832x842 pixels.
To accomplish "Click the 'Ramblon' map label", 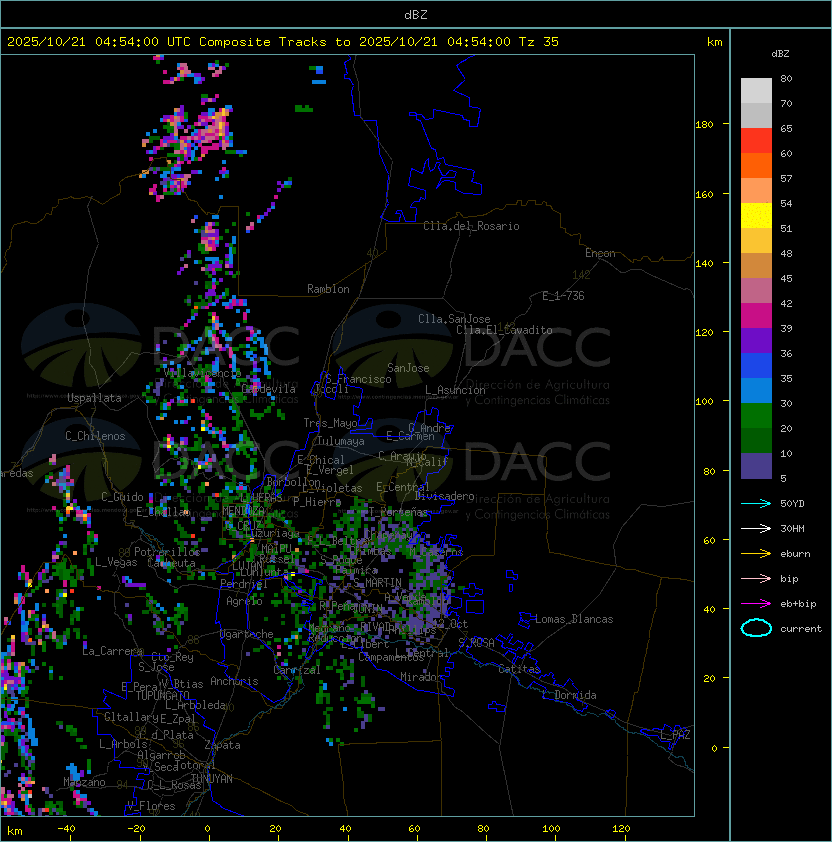I will [x=328, y=289].
